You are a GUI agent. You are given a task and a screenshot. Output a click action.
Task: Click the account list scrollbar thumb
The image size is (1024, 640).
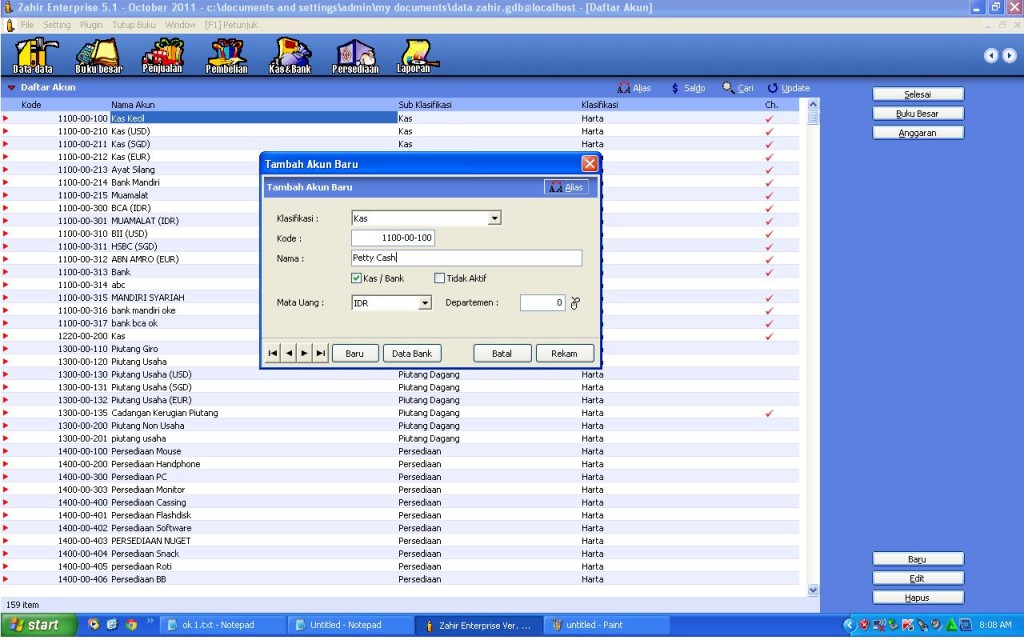tap(813, 118)
